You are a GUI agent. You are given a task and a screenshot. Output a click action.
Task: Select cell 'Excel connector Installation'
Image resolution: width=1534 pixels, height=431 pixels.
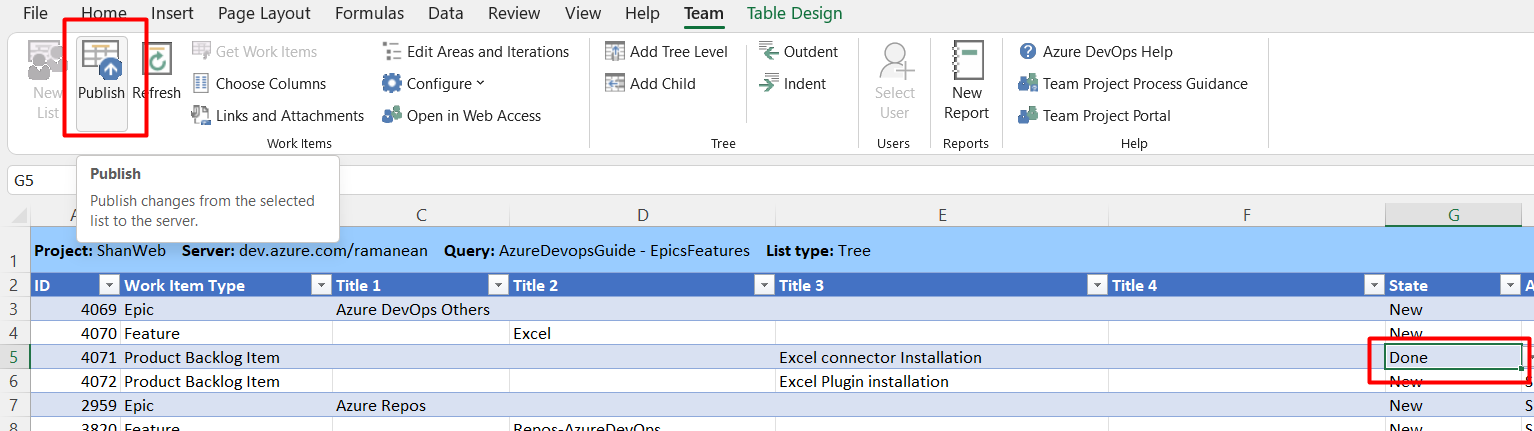point(942,357)
